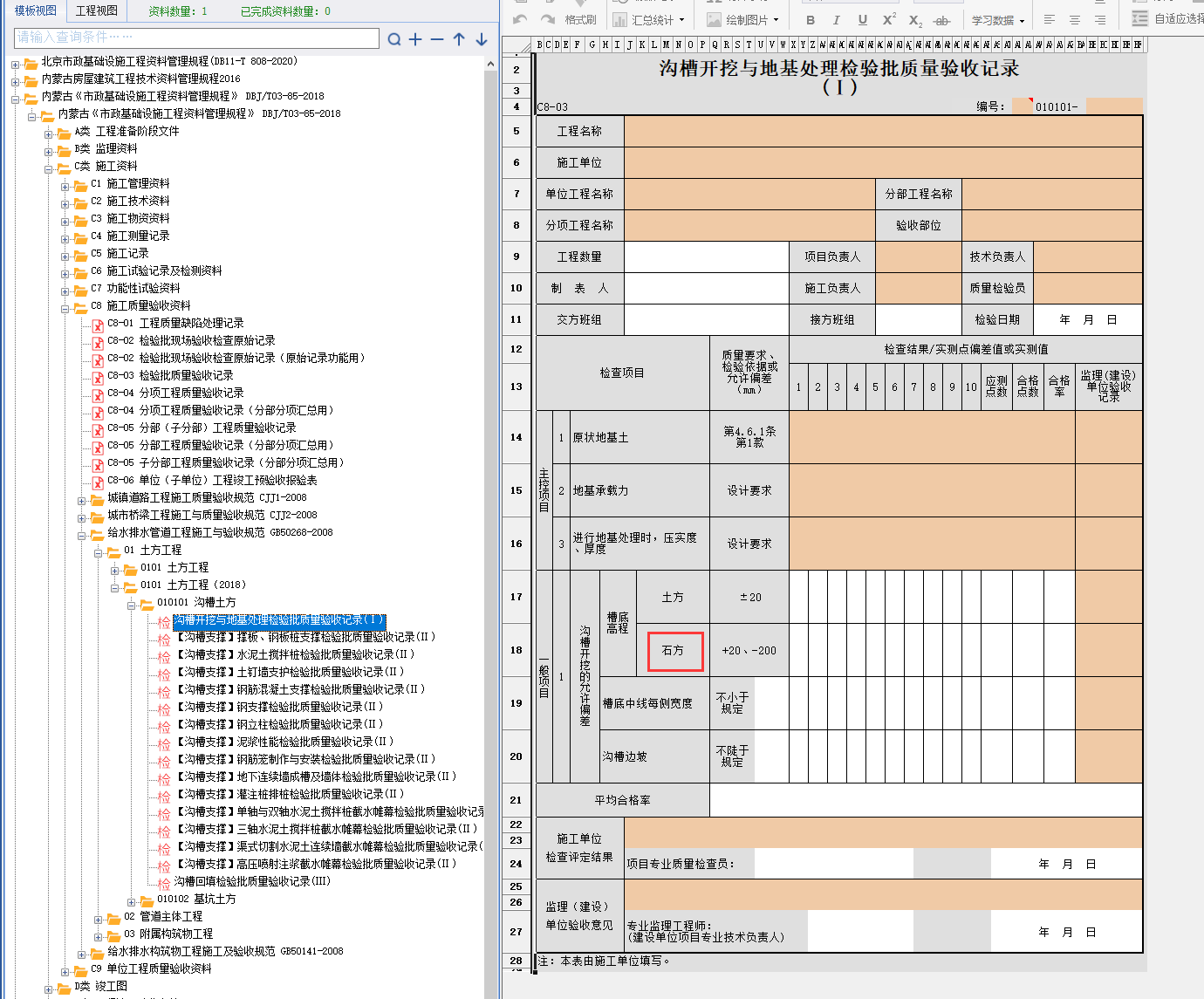Click 检 icon of 沟槽回填检验批质量验收记录(III)
Image resolution: width=1204 pixels, height=999 pixels.
point(164,883)
